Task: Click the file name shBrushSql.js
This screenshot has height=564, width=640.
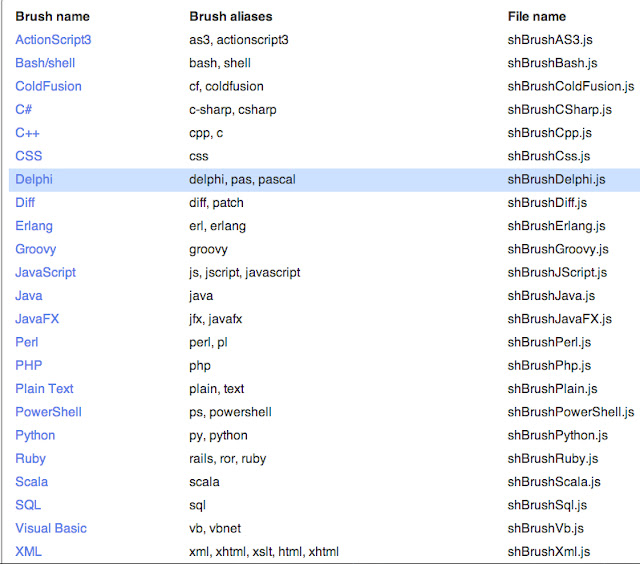Action: coord(547,505)
